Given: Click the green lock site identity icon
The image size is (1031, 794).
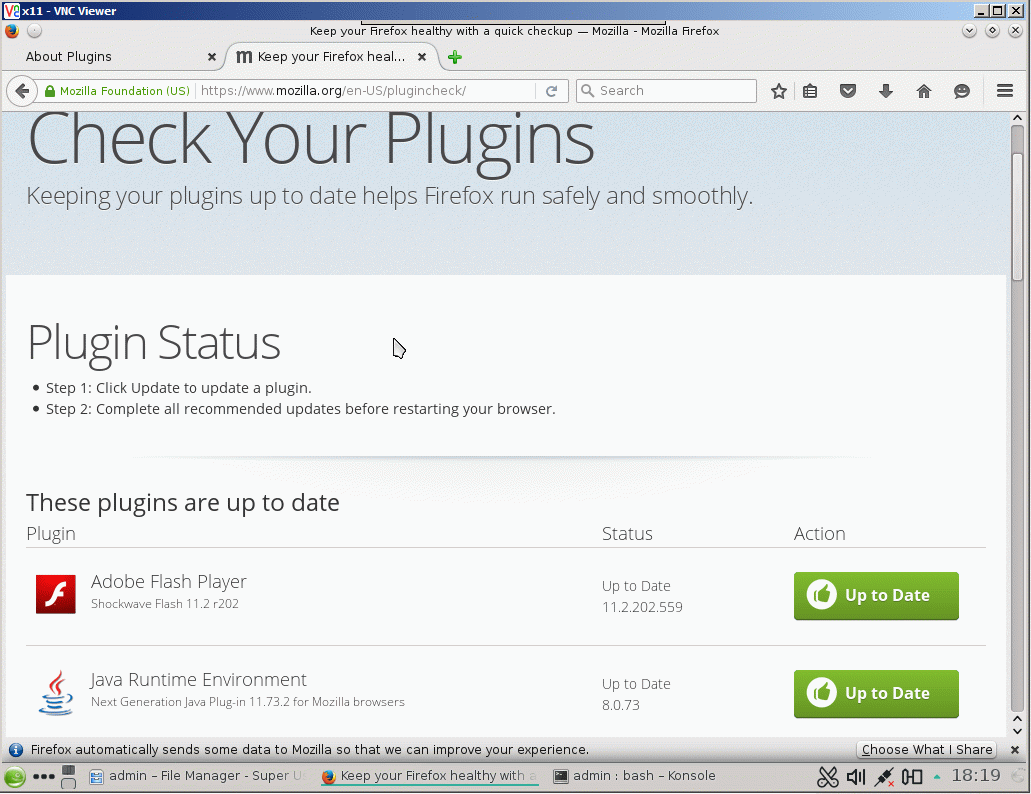Looking at the screenshot, I should click(49, 91).
